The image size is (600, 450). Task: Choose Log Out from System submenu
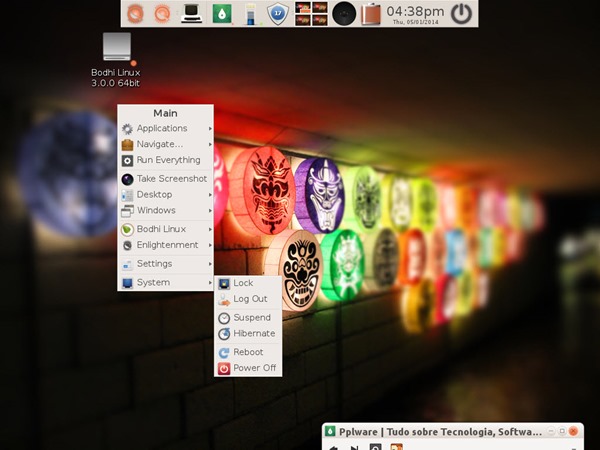[x=248, y=299]
